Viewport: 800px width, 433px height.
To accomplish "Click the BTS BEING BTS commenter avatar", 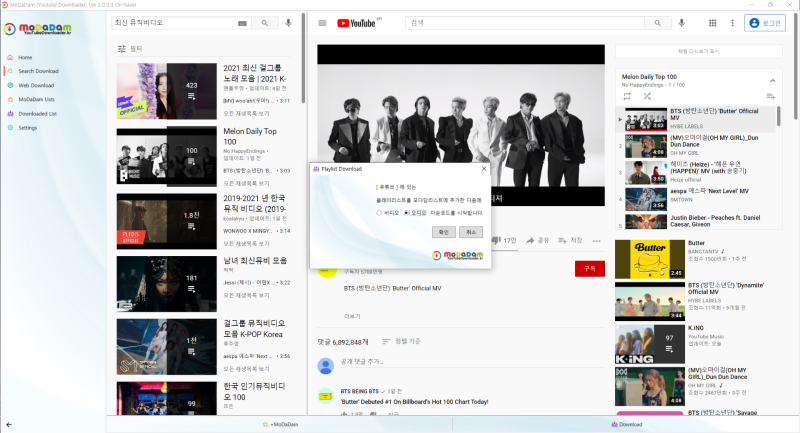I will (326, 395).
